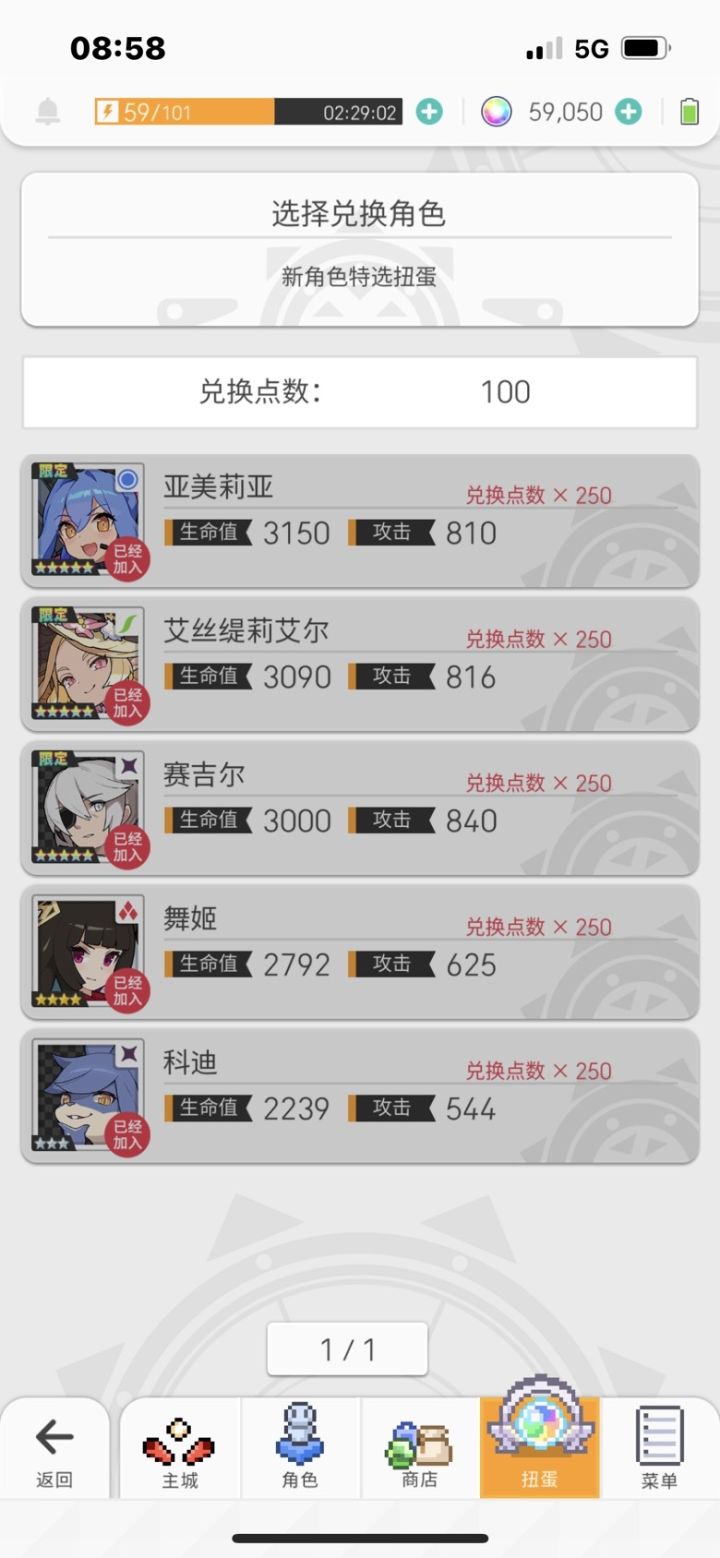Tap the 选择兑换角色 header panel
Viewport: 720px width, 1558px height.
(360, 249)
